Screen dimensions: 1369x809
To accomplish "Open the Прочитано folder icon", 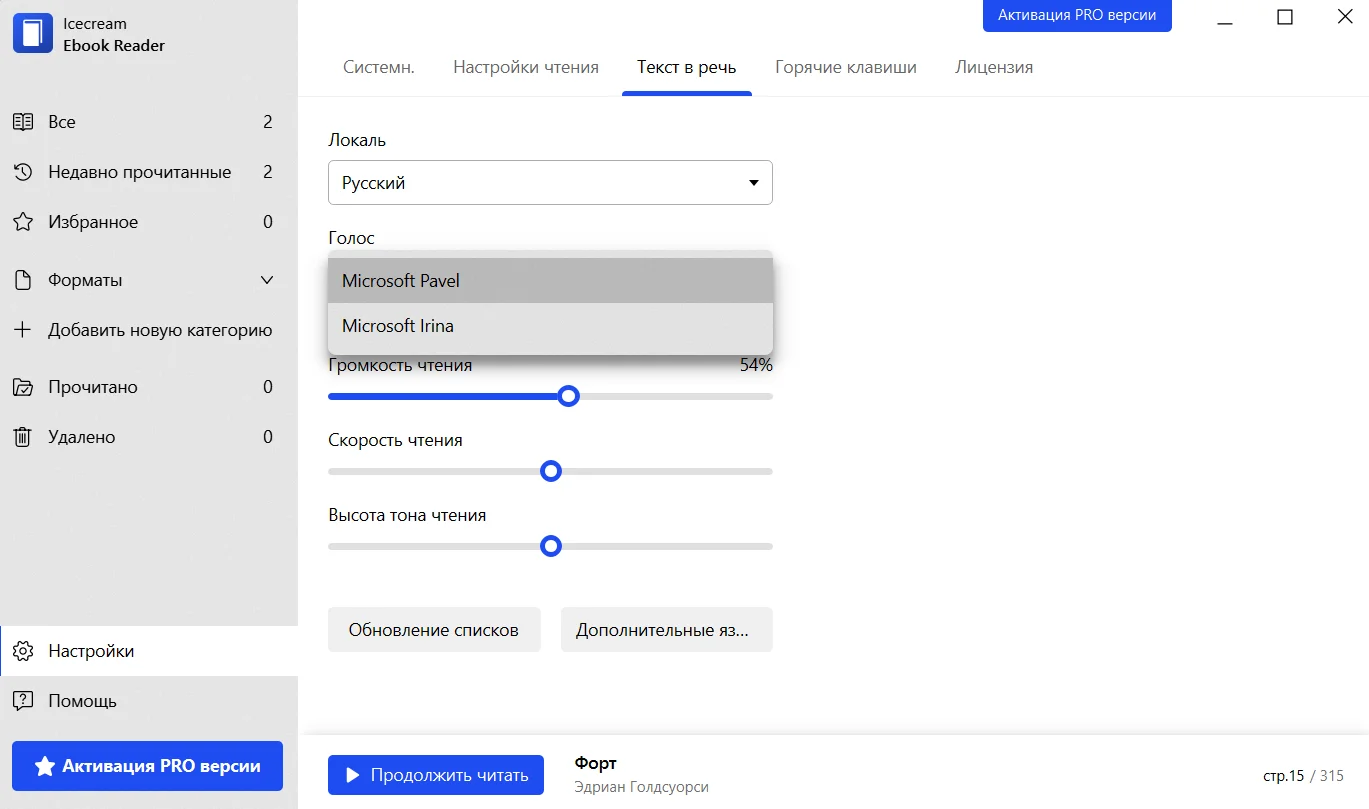I will pos(23,387).
